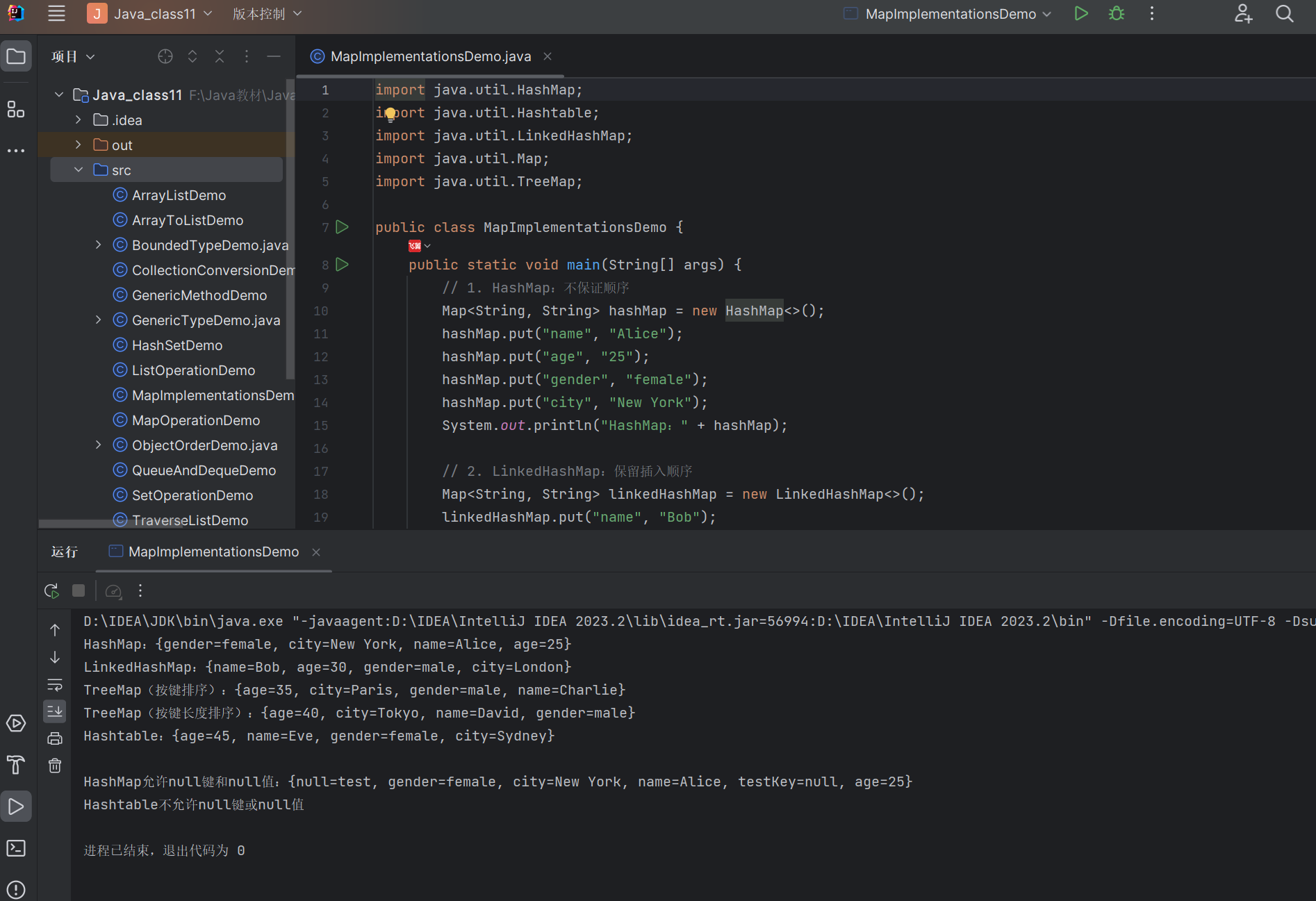
Task: Rerun MapImplementationsDemo in Run panel
Action: [x=51, y=590]
